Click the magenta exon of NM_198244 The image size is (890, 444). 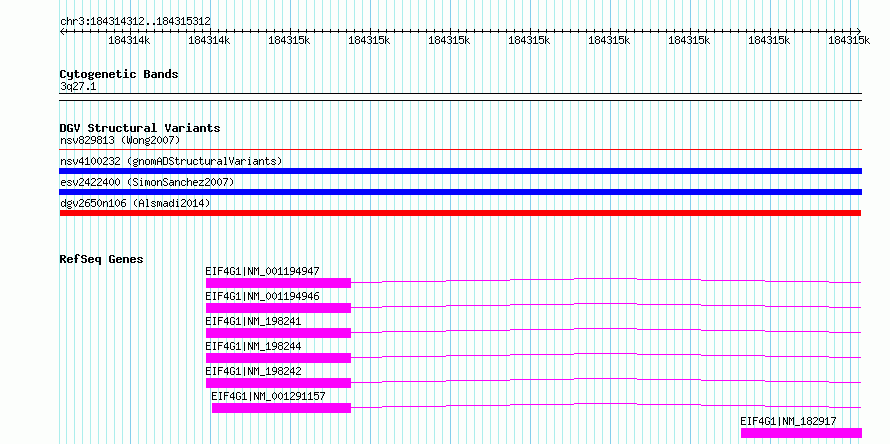point(278,358)
